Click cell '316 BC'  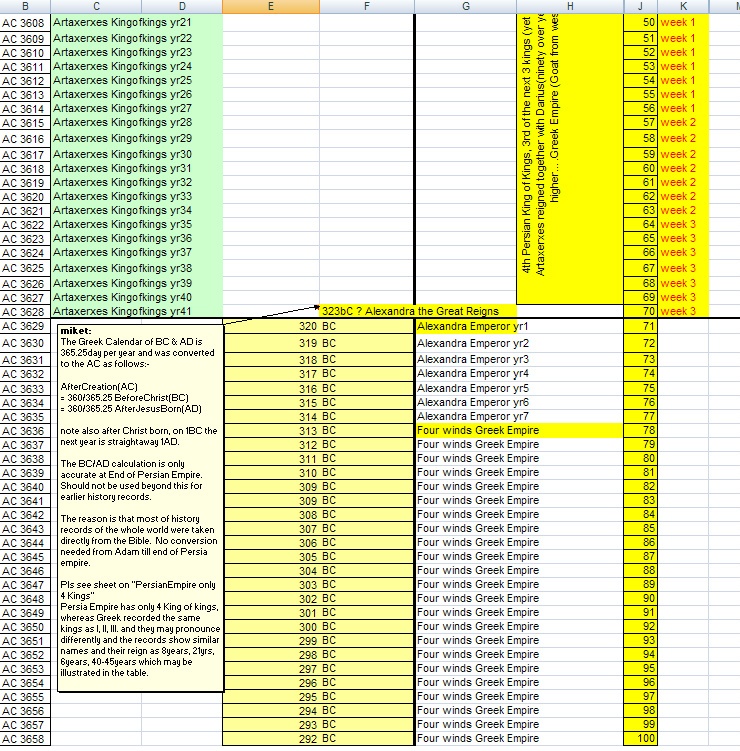(x=318, y=388)
